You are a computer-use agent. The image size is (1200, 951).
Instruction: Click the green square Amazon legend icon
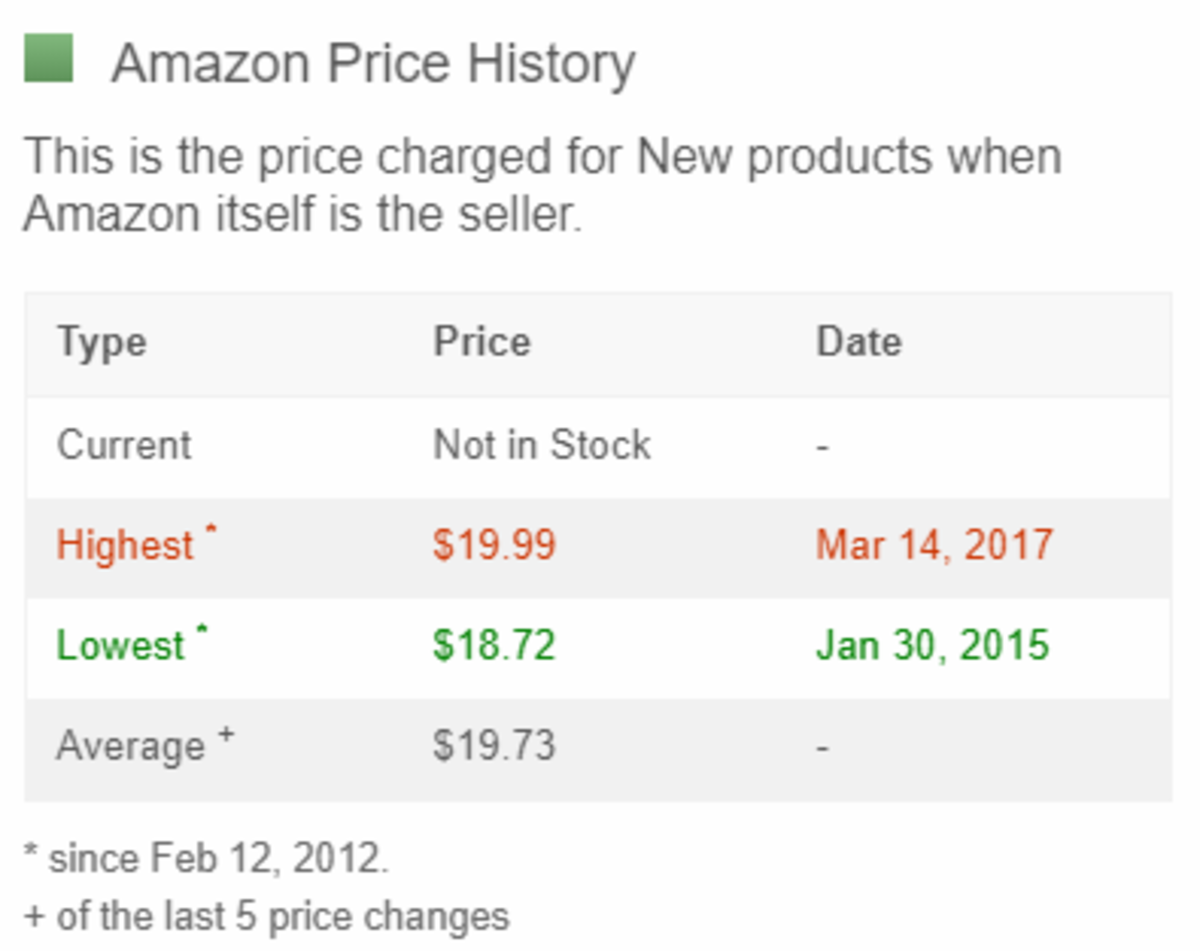(48, 59)
